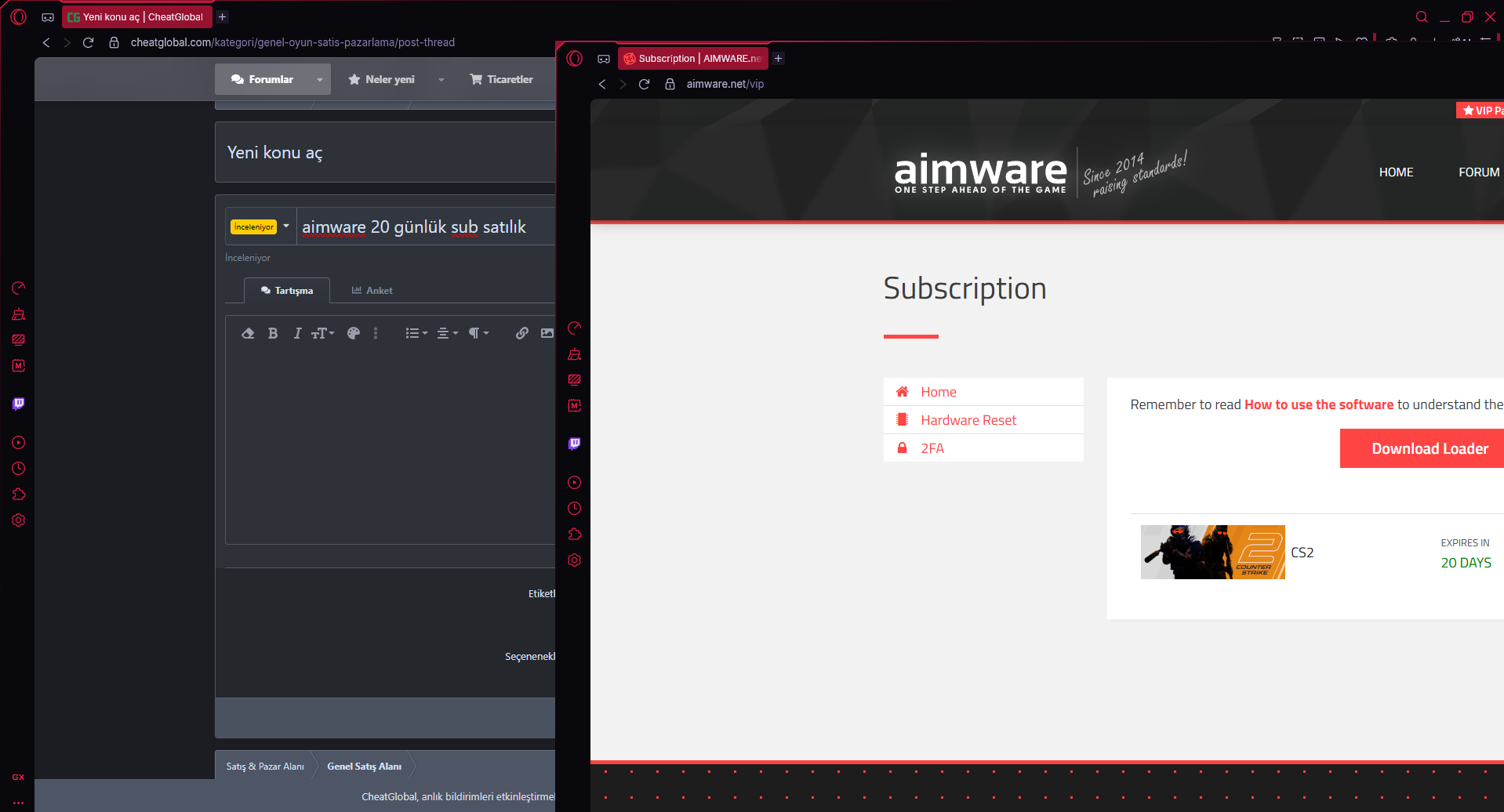Open the Extensions cube icon in the AIMWARE sidebar
1504x812 pixels.
click(575, 535)
